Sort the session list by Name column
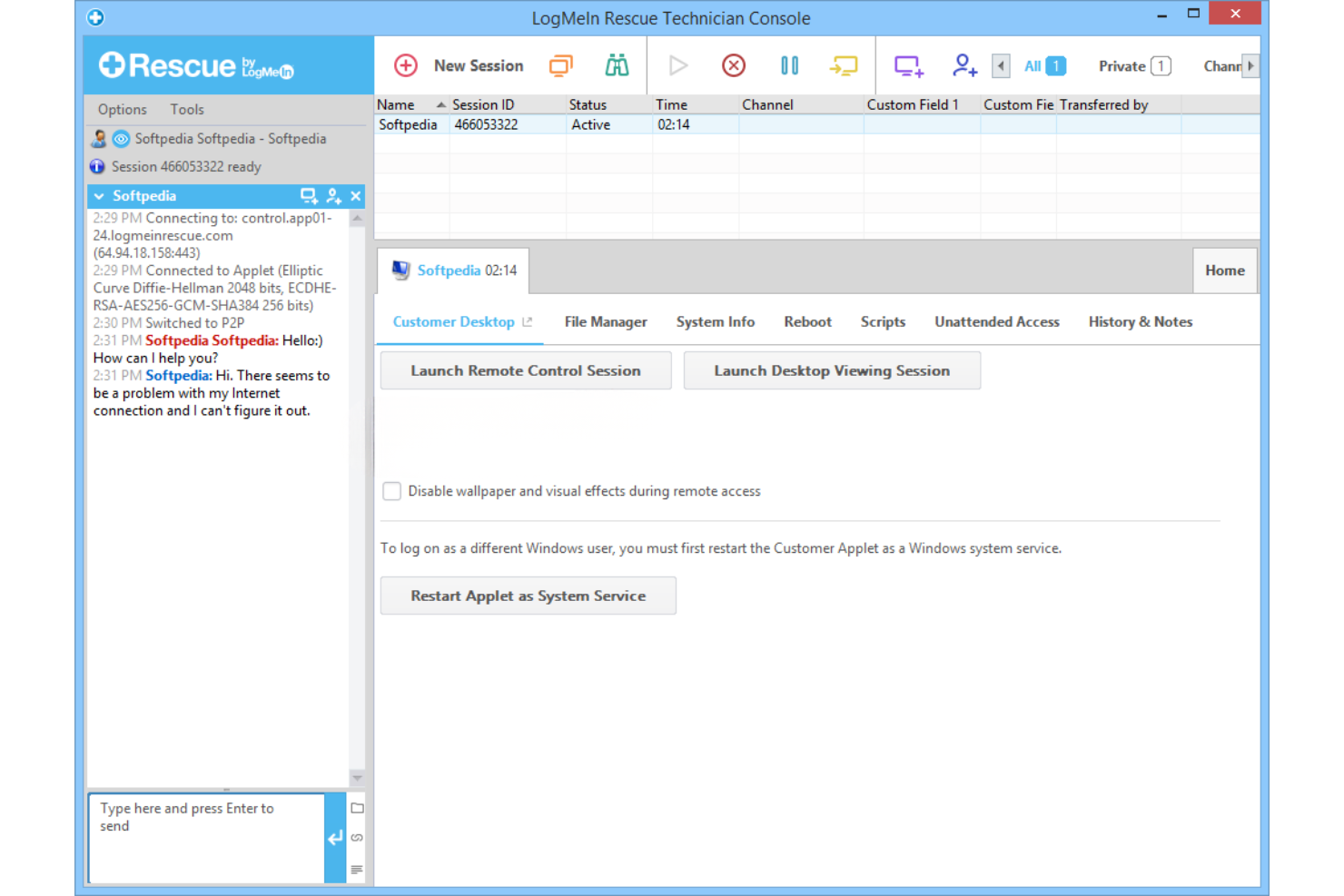The width and height of the screenshot is (1344, 896). [411, 104]
